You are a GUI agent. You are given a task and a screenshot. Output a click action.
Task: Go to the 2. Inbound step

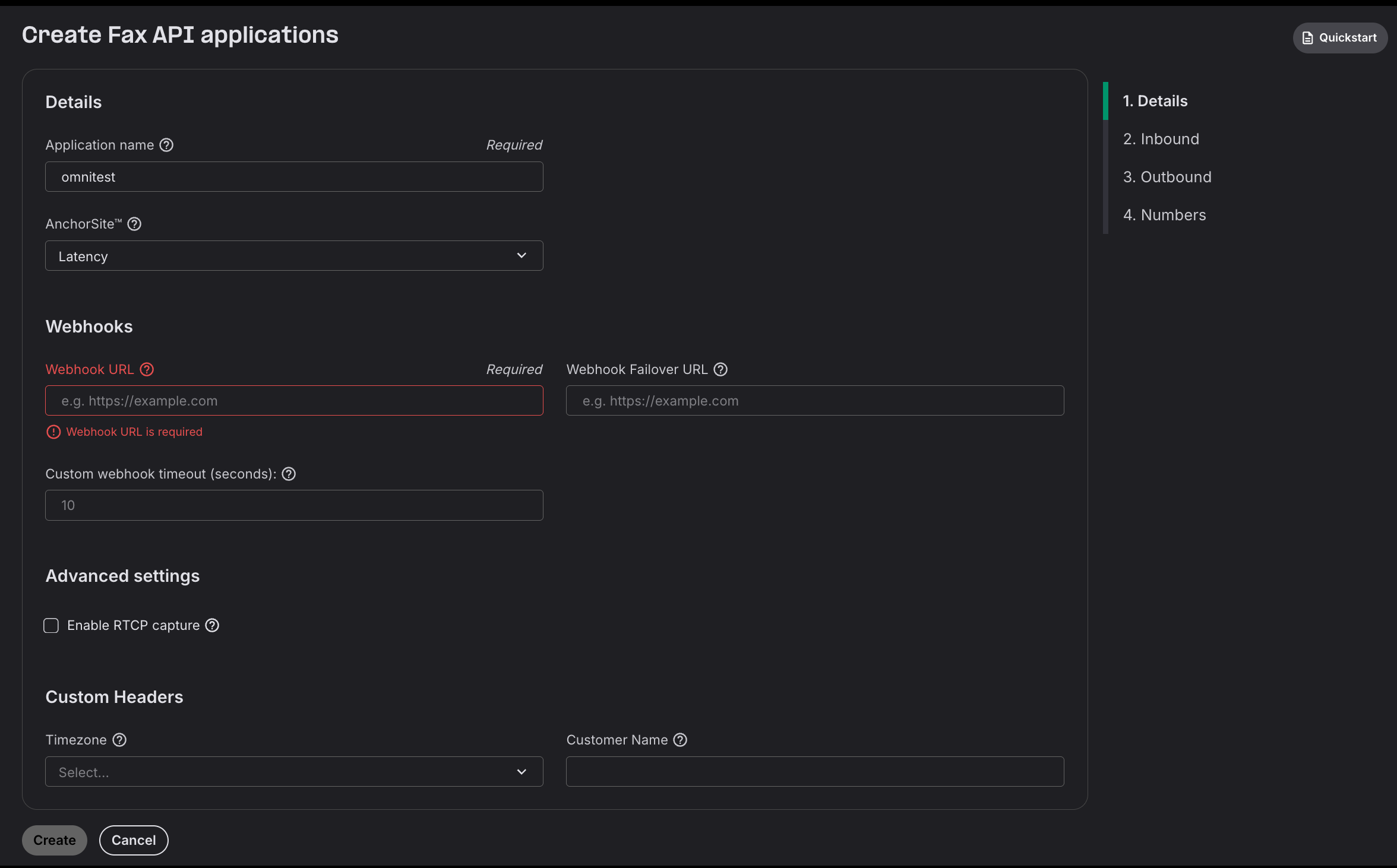tap(1161, 139)
